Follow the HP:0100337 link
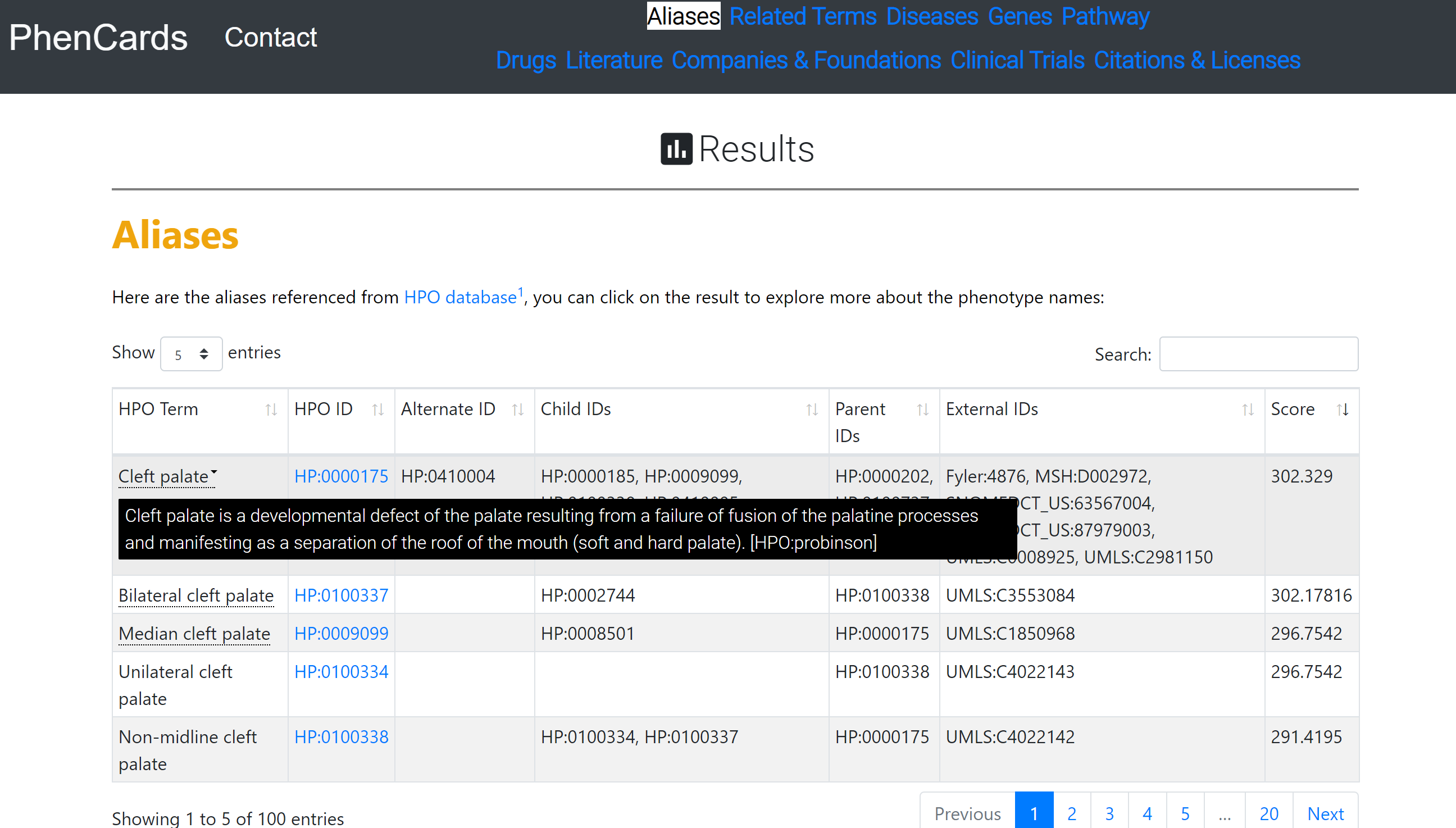This screenshot has height=828, width=1456. click(341, 595)
